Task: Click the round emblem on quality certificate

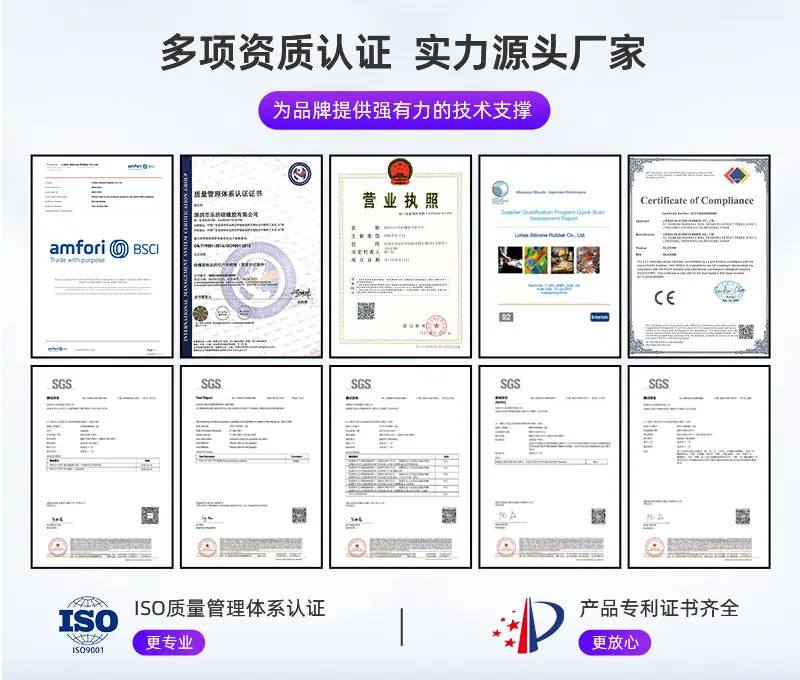Action: click(x=300, y=173)
